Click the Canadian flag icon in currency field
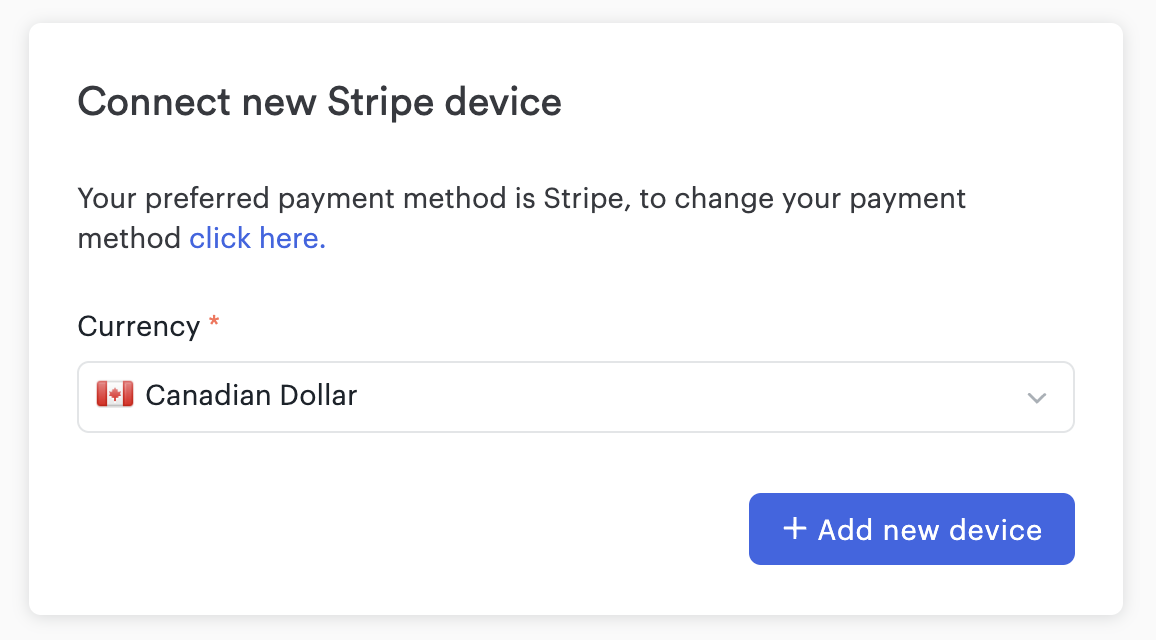Viewport: 1156px width, 640px height. click(x=115, y=394)
